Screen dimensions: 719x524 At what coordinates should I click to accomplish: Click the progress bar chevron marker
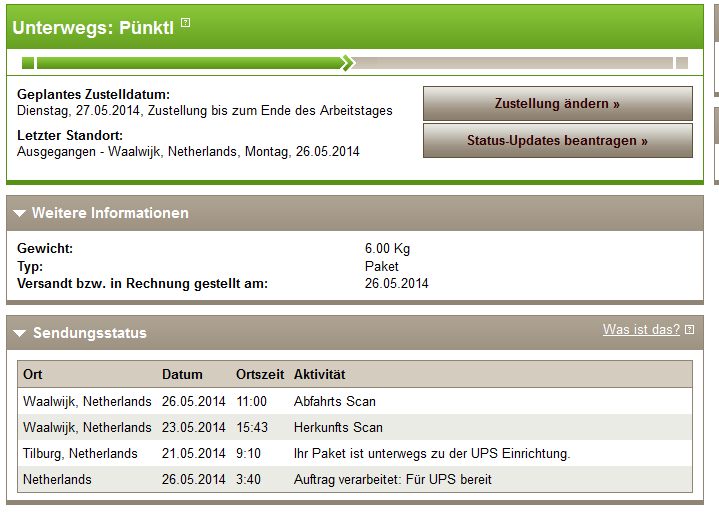coord(348,63)
